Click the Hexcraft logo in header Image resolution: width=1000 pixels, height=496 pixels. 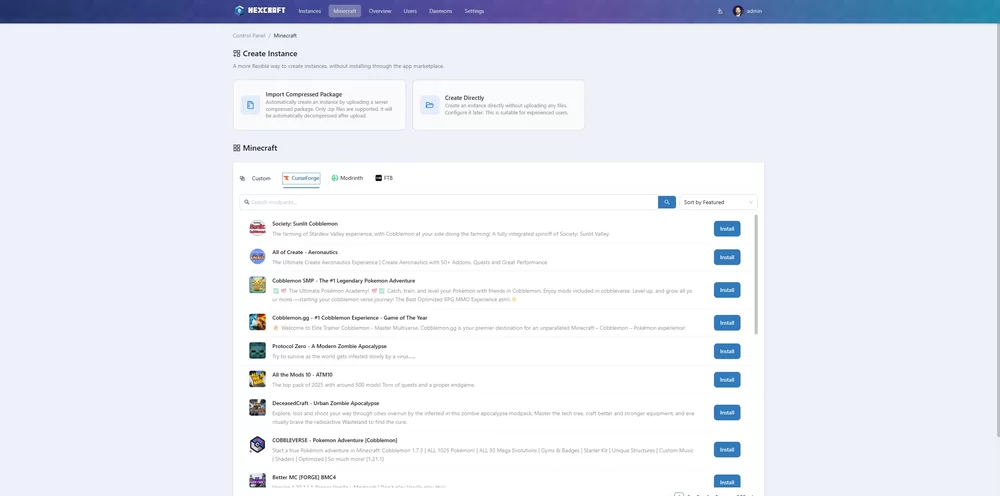point(260,11)
